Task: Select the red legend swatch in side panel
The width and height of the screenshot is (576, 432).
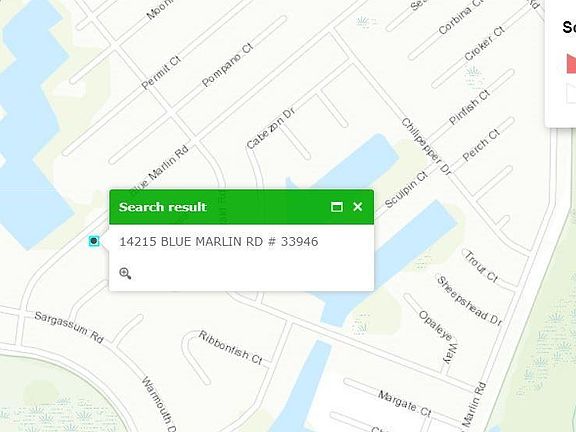Action: [x=571, y=64]
